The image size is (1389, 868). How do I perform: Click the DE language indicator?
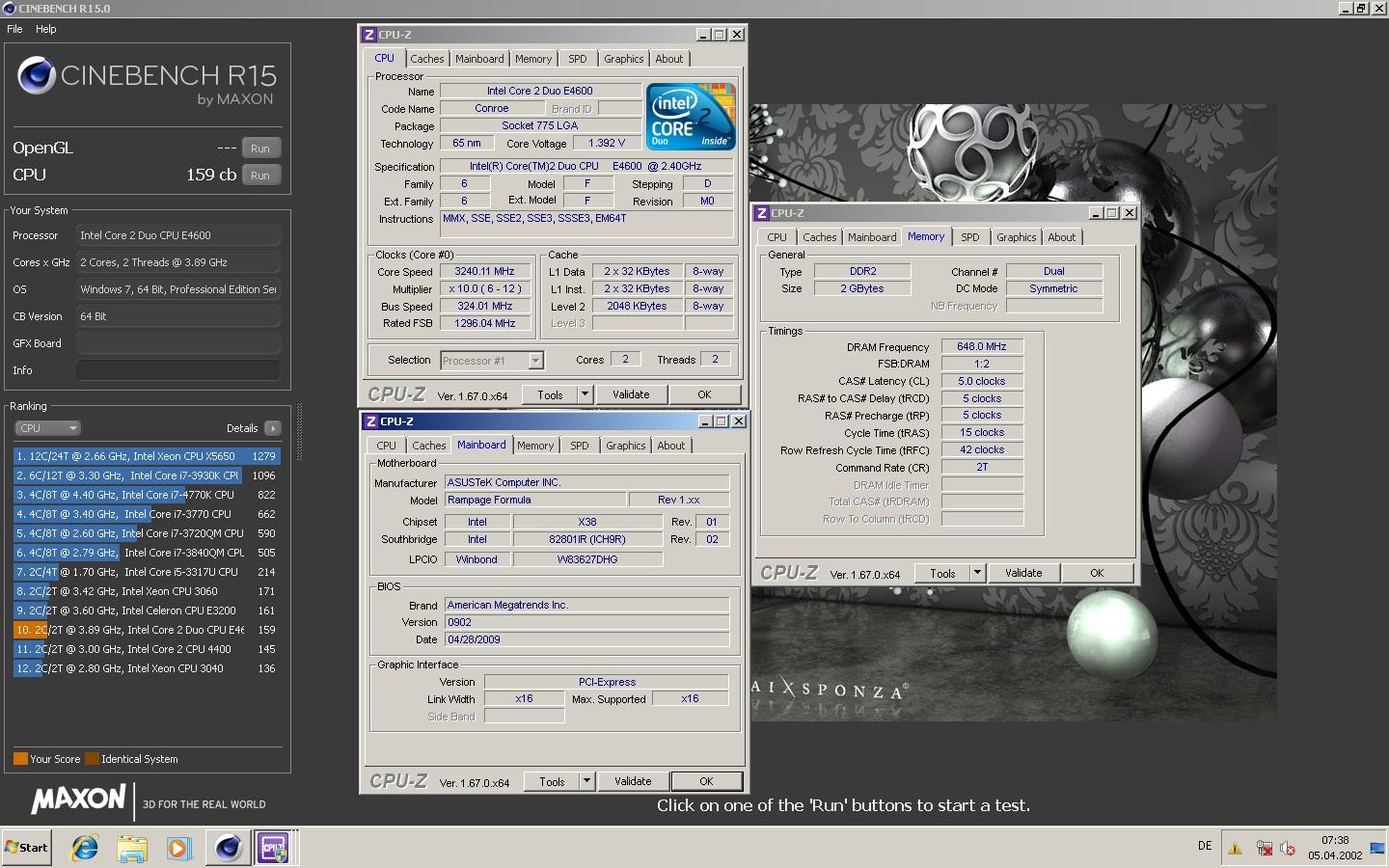click(1205, 846)
